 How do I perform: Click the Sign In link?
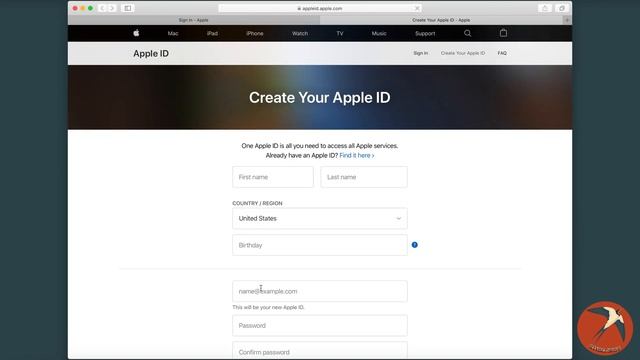tap(420, 53)
